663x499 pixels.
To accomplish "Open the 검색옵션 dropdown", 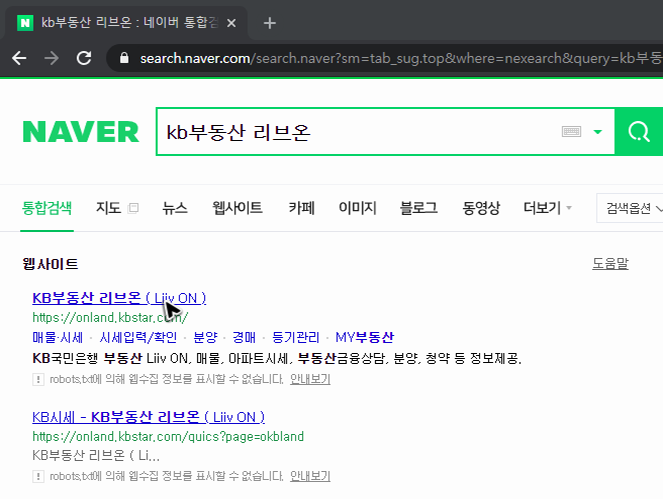I will (632, 208).
